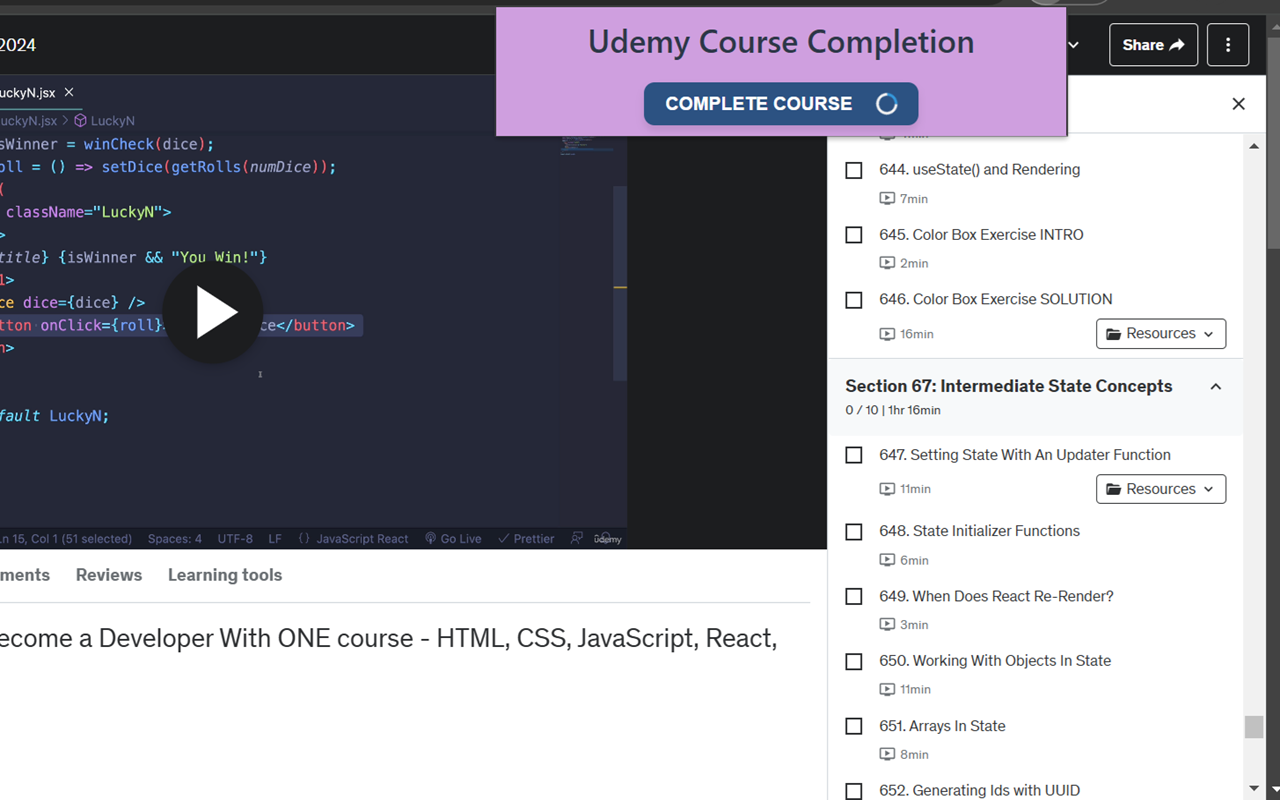Click the video icon under lecture 647
The image size is (1280, 800).
pyautogui.click(x=887, y=489)
